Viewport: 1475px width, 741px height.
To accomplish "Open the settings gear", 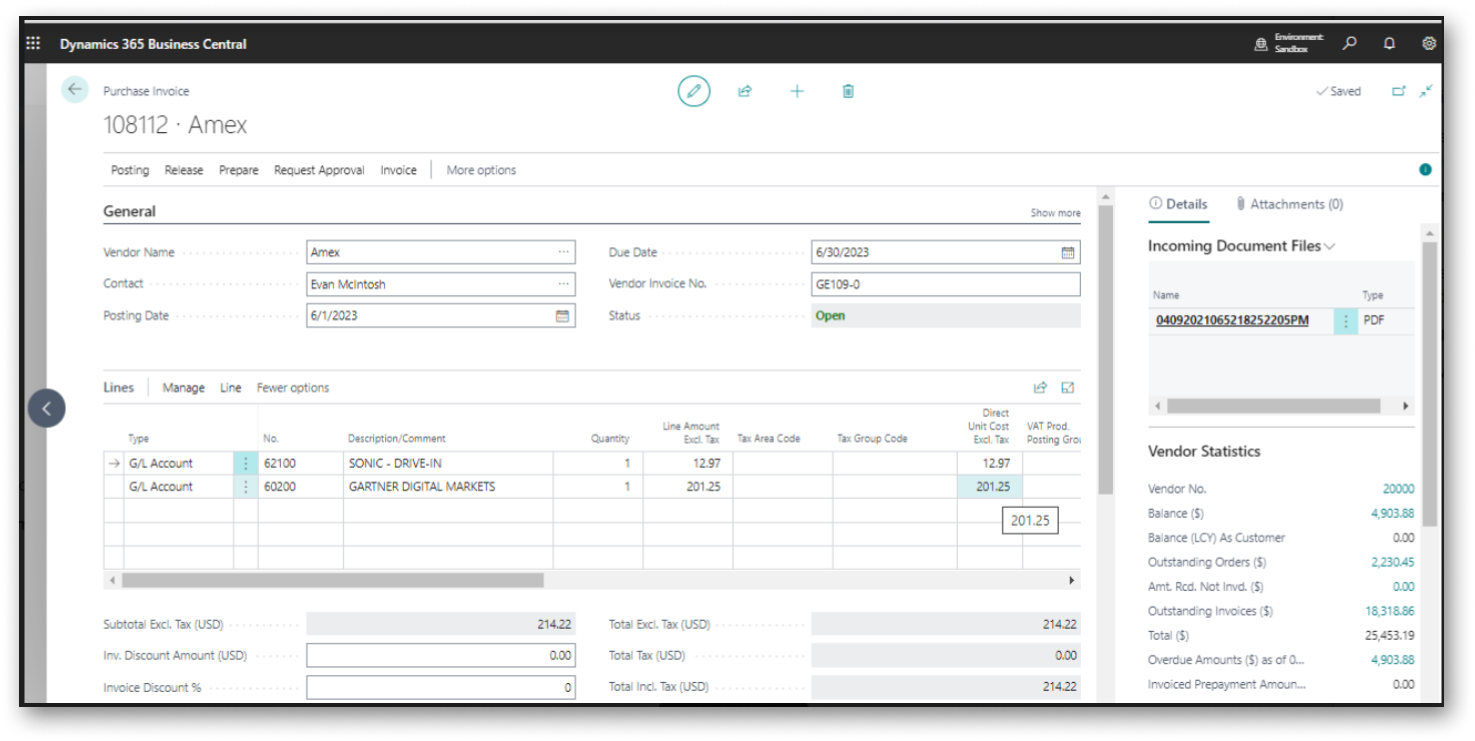I will [x=1429, y=44].
